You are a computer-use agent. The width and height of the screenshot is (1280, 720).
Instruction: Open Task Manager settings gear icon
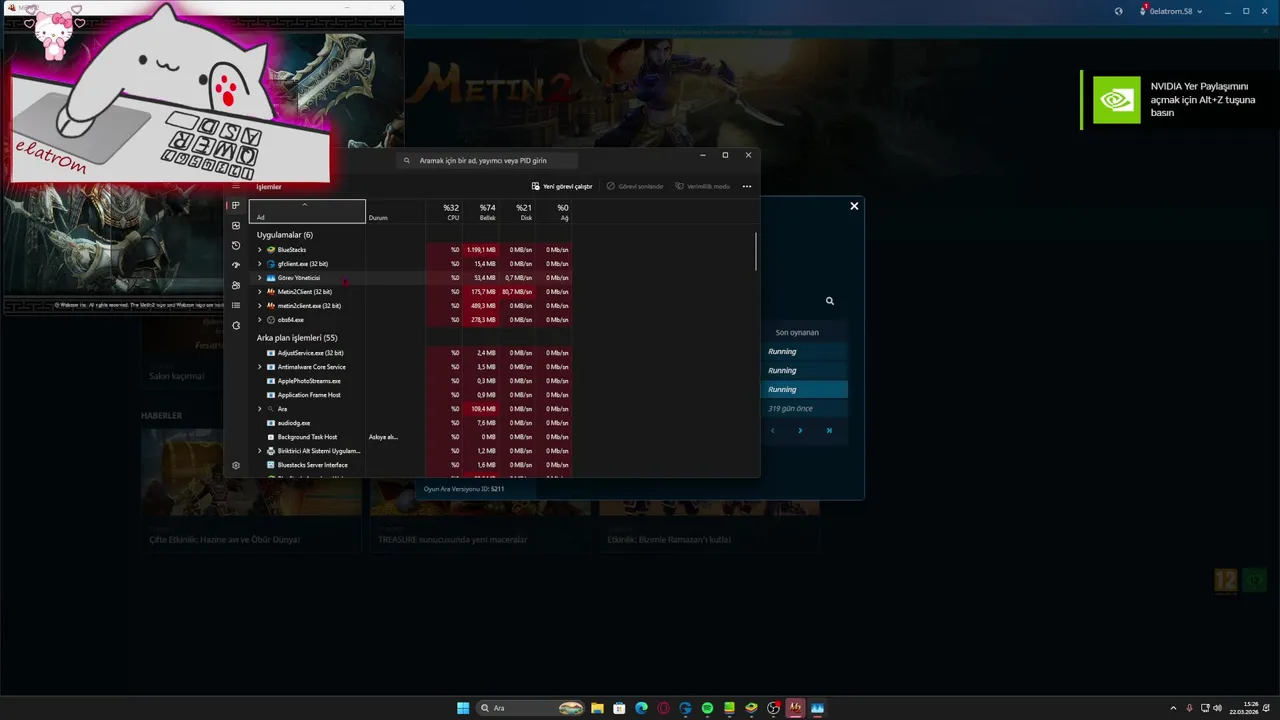click(236, 465)
